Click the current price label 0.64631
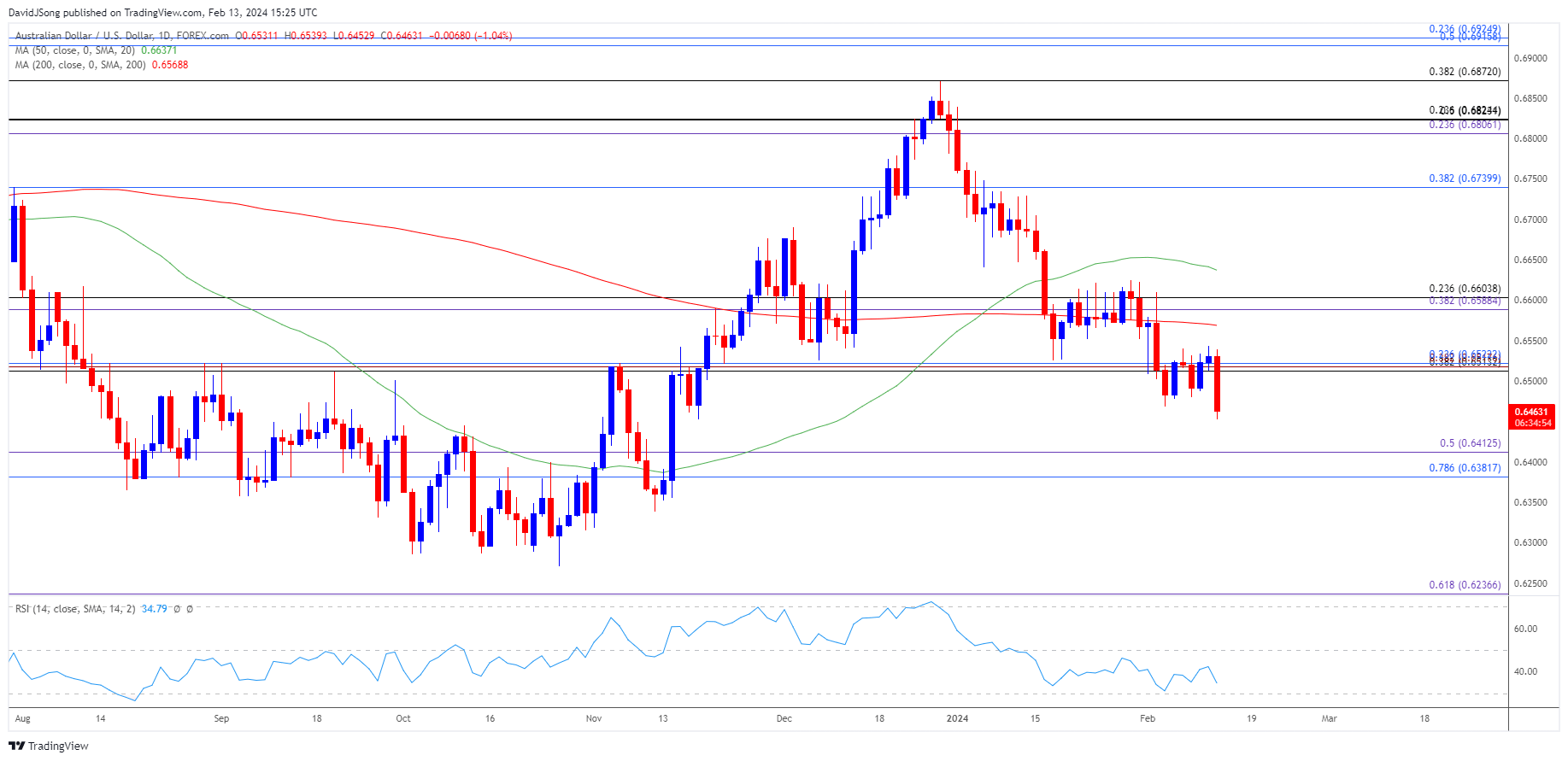The height and width of the screenshot is (761, 1568). click(x=1531, y=412)
